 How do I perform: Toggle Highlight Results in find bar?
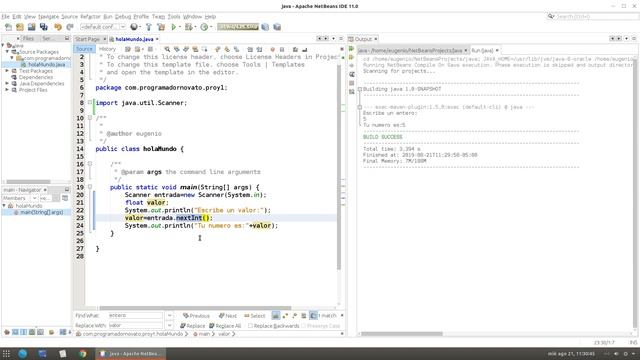pos(304,316)
